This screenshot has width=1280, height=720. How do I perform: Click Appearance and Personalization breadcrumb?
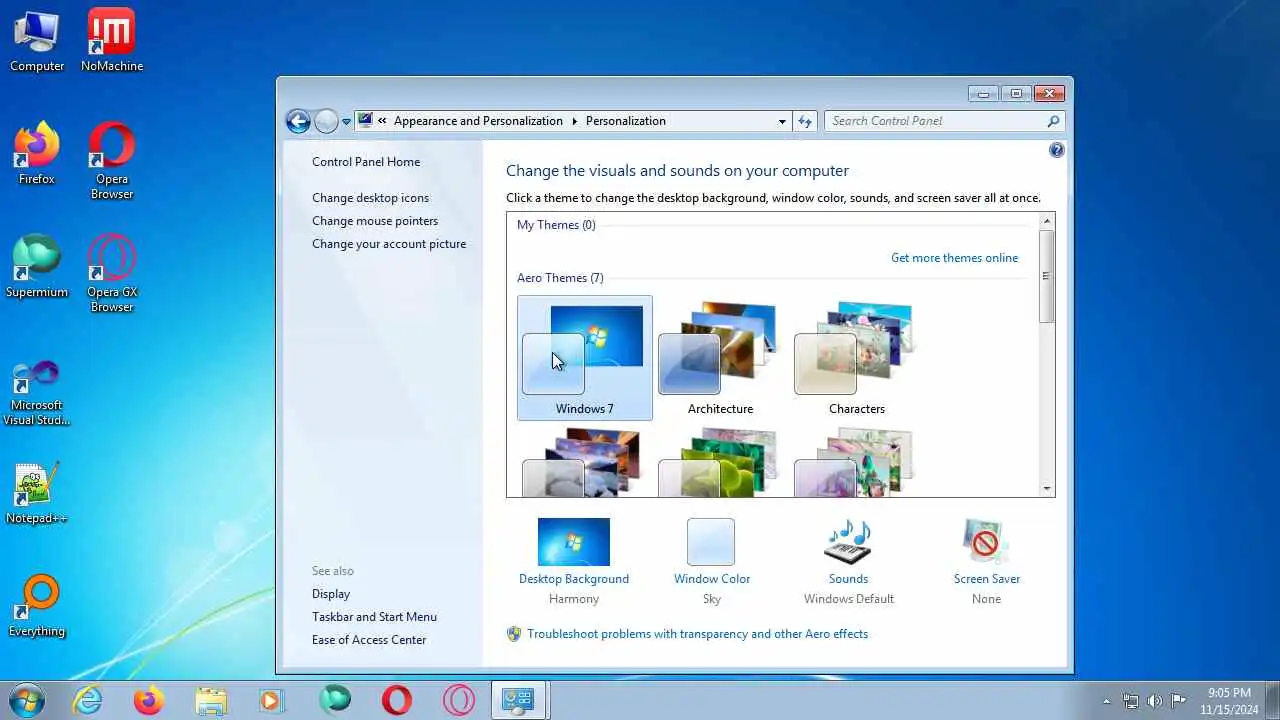478,121
